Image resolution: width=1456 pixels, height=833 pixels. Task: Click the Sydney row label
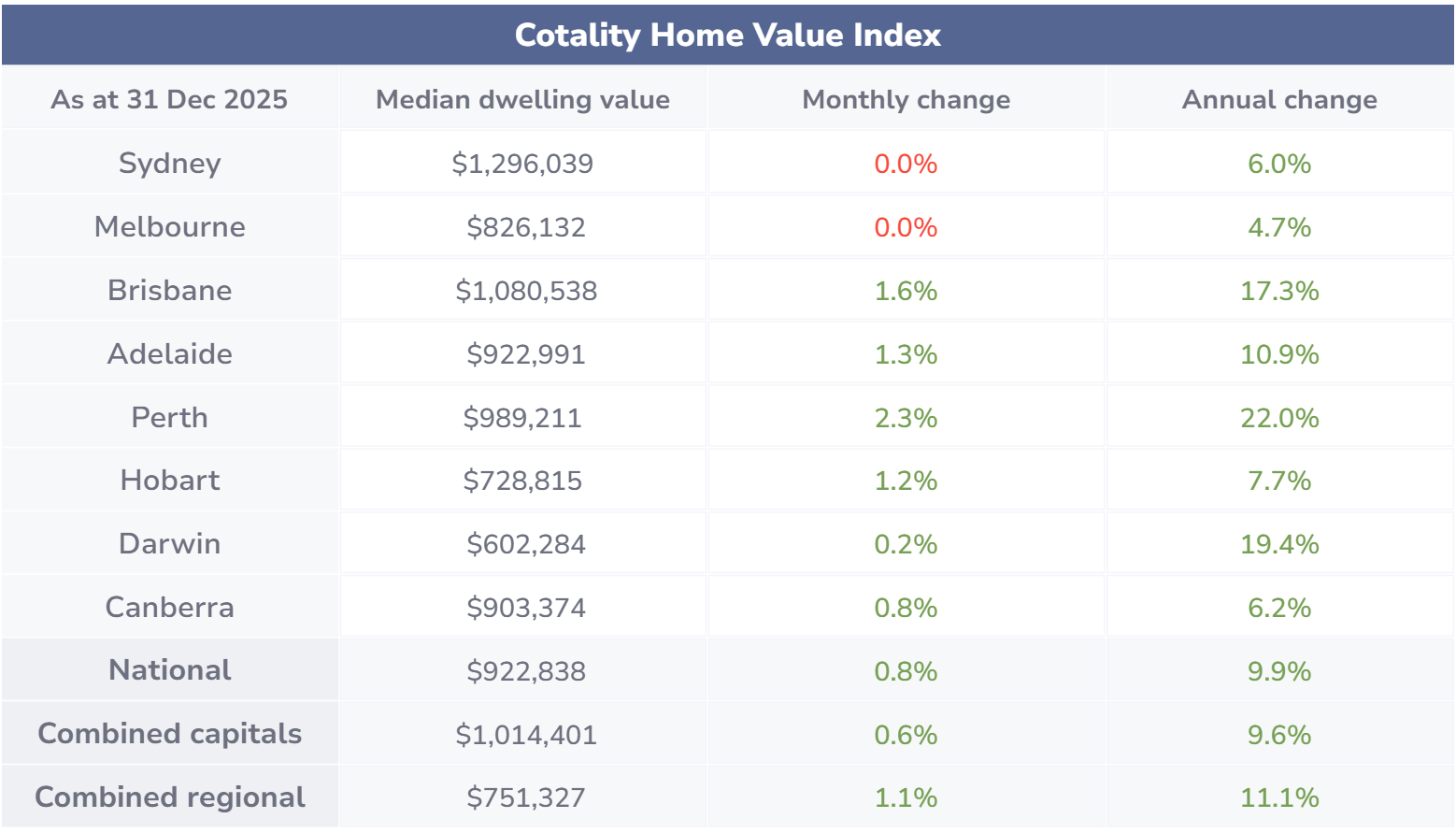169,164
